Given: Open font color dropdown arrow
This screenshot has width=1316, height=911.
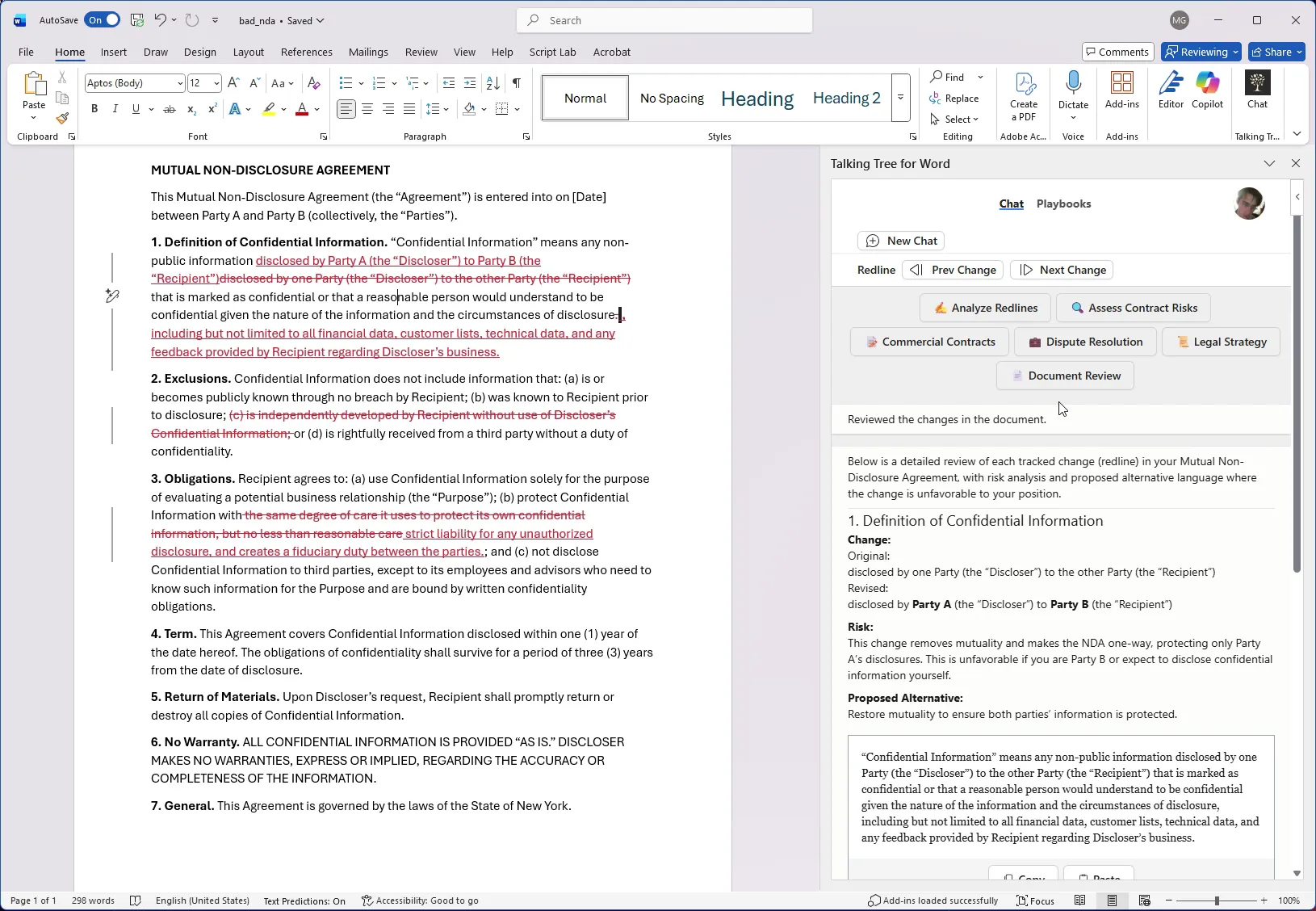Looking at the screenshot, I should [316, 109].
